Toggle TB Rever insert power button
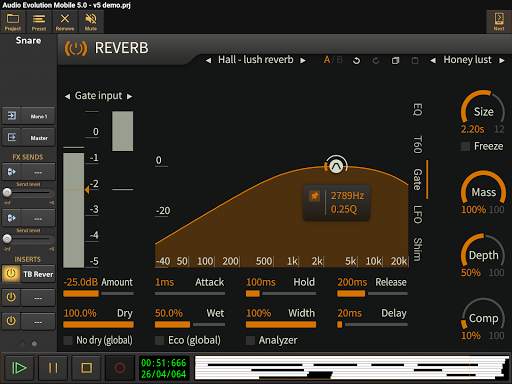Screen dimensions: 512x384 [11, 274]
